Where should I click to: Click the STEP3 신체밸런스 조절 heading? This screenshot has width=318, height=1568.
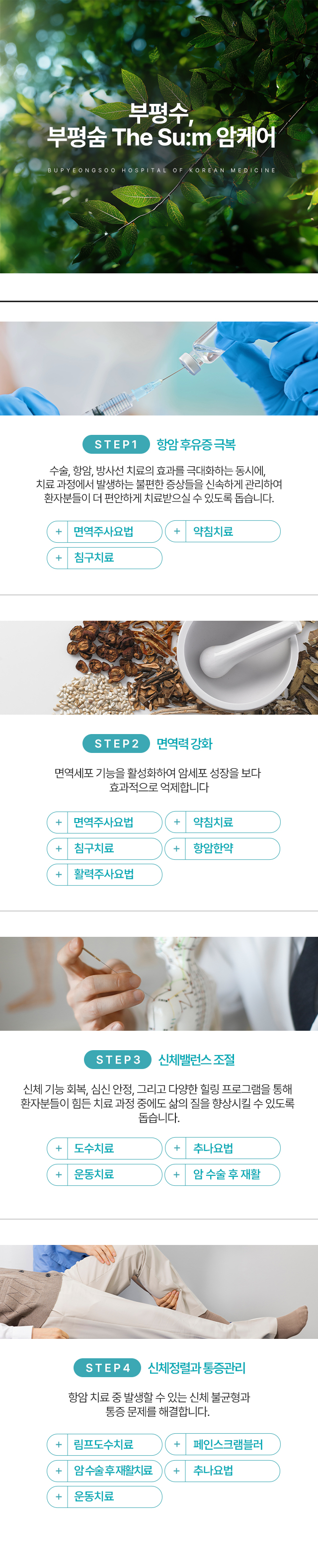pyautogui.click(x=196, y=1060)
